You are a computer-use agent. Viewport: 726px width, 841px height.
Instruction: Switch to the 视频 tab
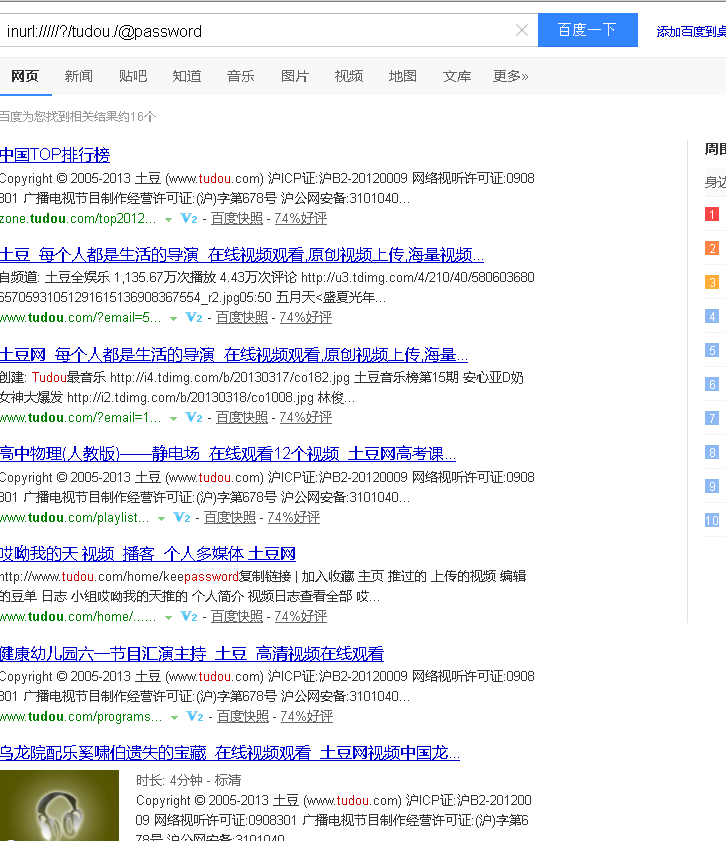tap(349, 76)
